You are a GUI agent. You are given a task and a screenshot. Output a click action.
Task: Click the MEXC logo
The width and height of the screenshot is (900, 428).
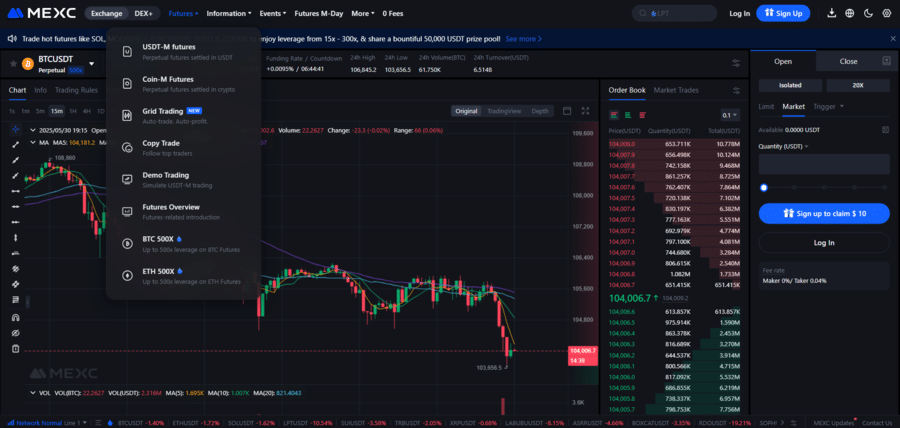point(43,13)
